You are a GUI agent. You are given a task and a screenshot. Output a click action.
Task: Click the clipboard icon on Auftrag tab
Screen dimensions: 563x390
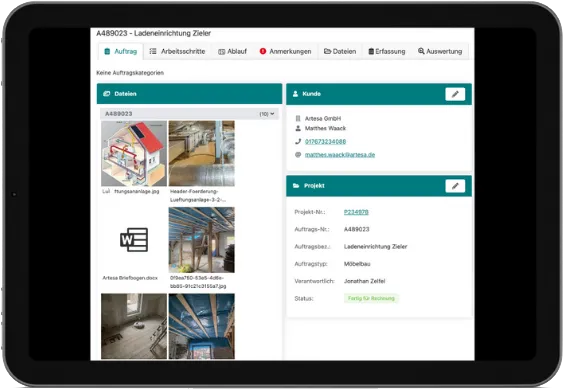coord(107,51)
